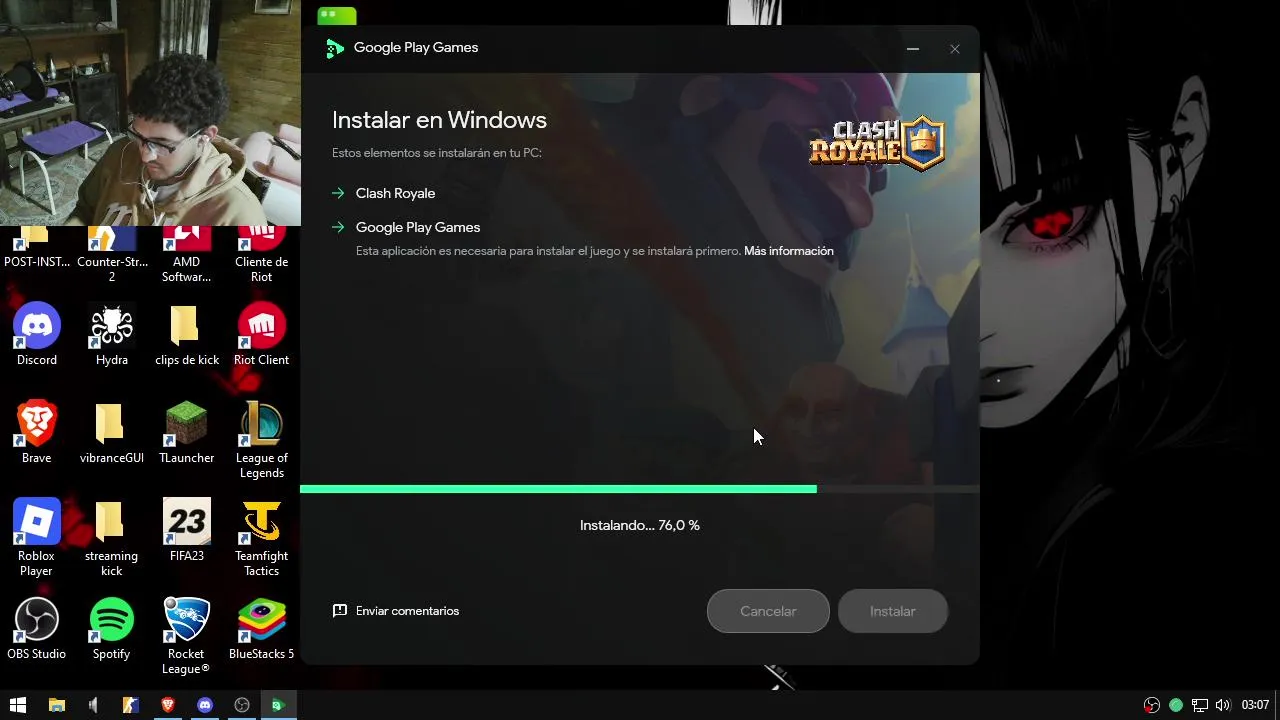Viewport: 1280px width, 720px height.
Task: Click the Instalar button
Action: pos(892,611)
